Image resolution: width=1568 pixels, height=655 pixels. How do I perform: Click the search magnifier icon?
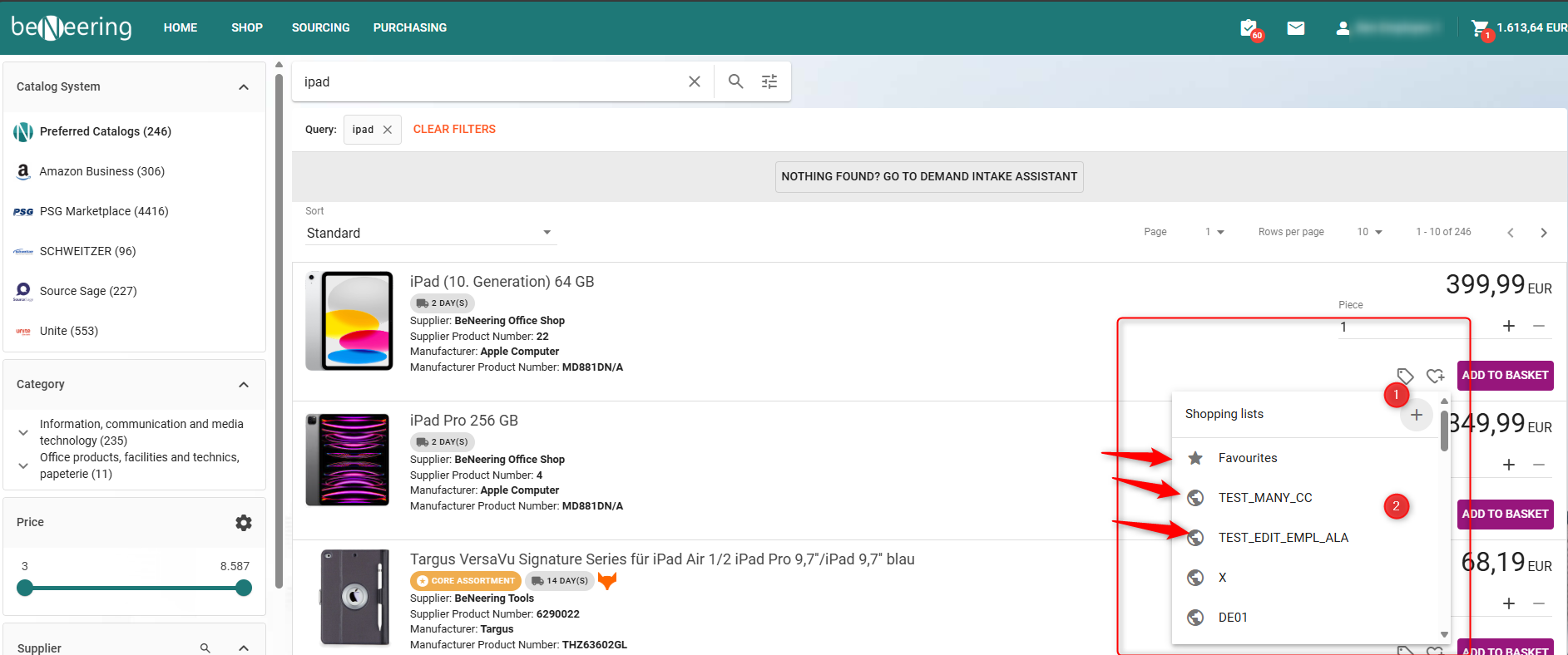(735, 81)
